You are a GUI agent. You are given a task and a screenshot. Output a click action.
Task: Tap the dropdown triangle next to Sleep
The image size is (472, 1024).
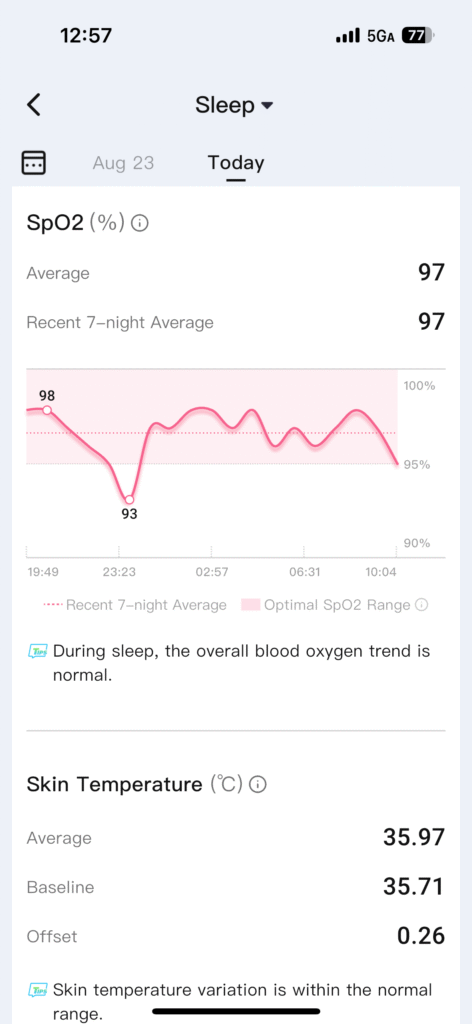(x=266, y=106)
